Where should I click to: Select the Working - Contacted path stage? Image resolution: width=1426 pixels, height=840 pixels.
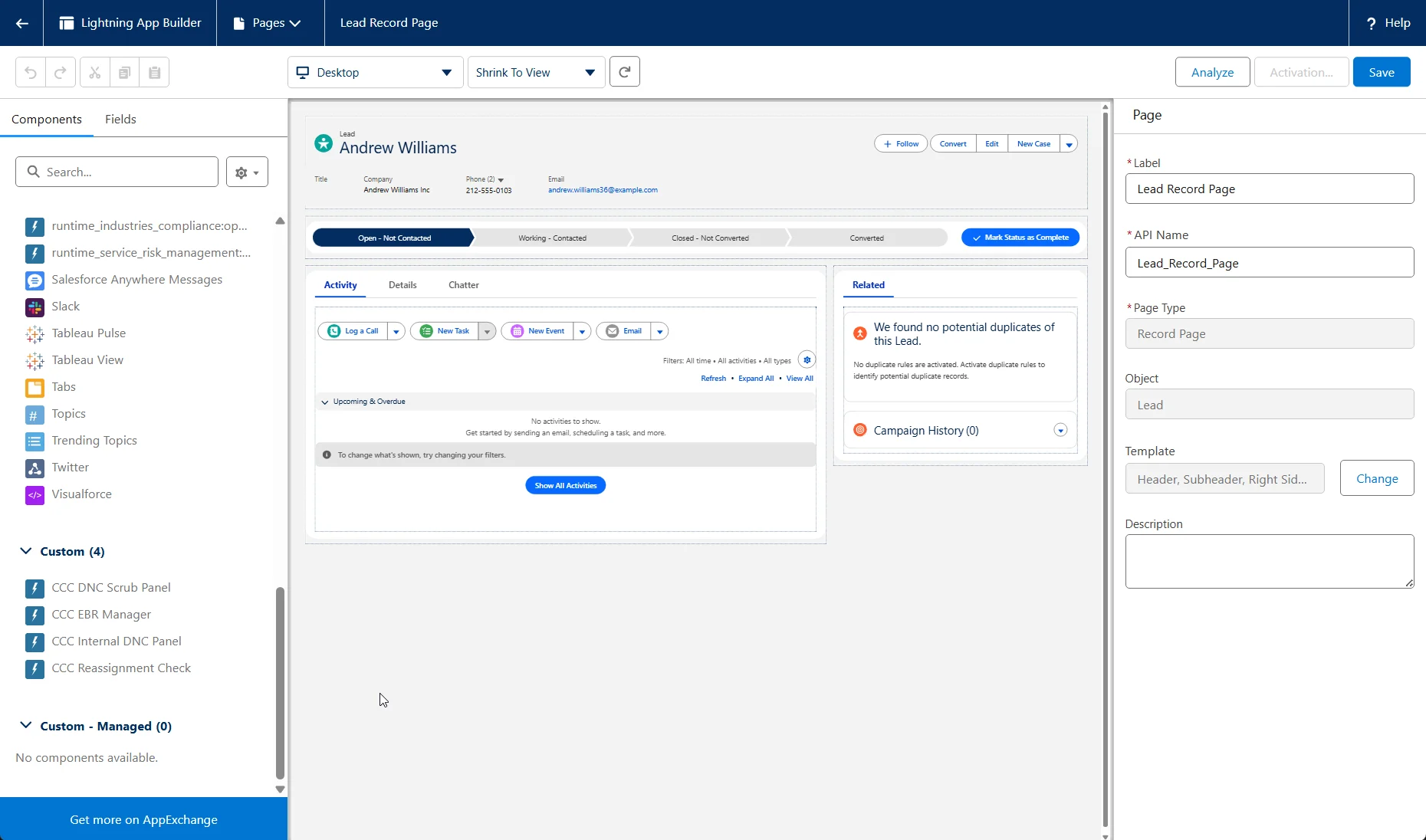click(x=552, y=238)
